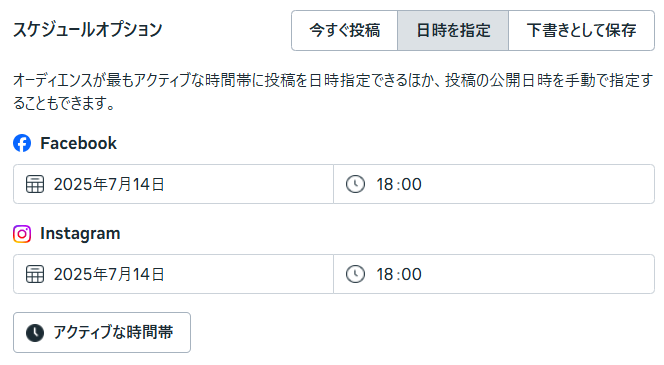Click the clock icon in Instagram time field
664x365 pixels.
tap(355, 274)
